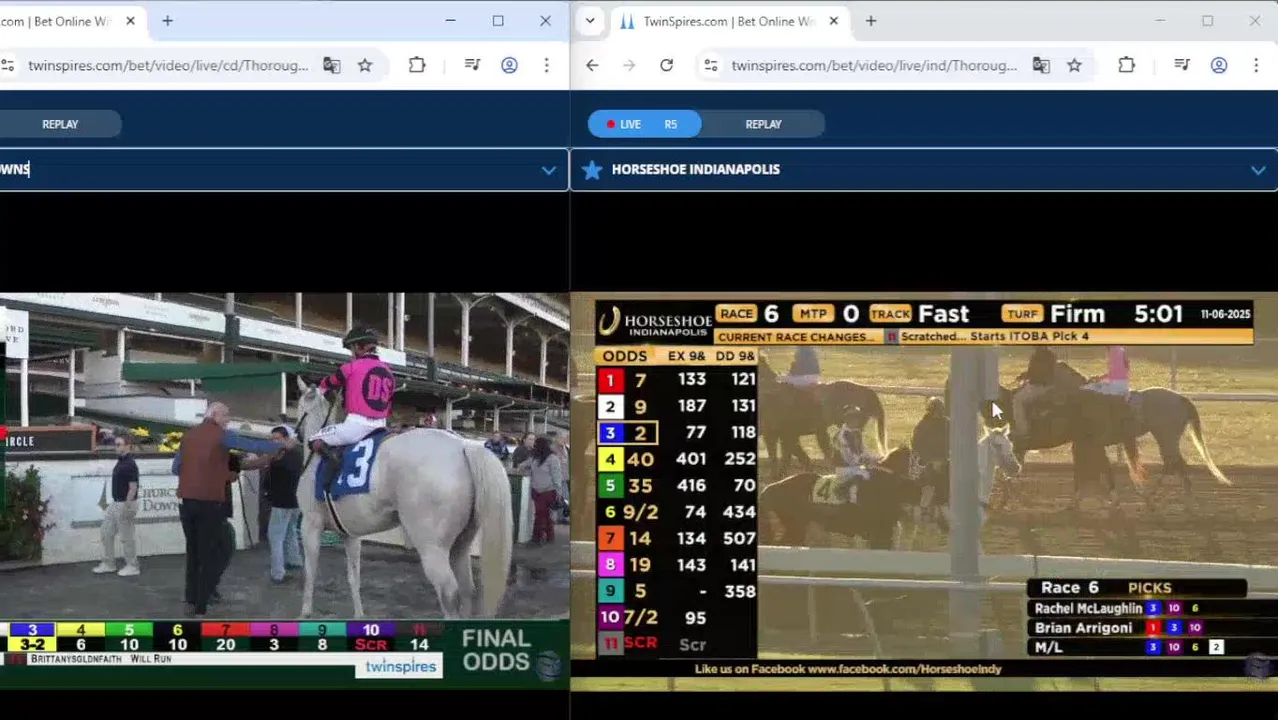Click translate icon in left window address bar
The height and width of the screenshot is (720, 1278).
pyautogui.click(x=332, y=65)
